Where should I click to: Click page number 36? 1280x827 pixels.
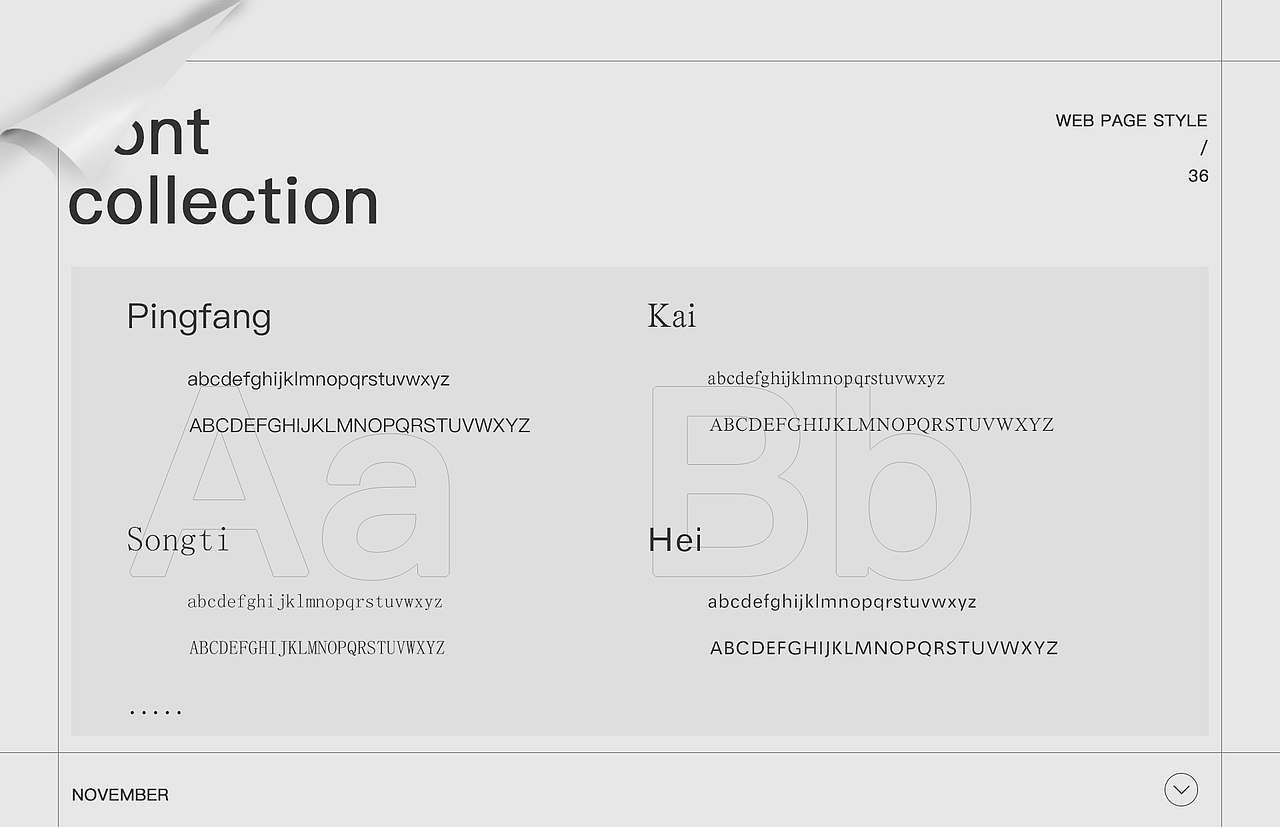1198,176
